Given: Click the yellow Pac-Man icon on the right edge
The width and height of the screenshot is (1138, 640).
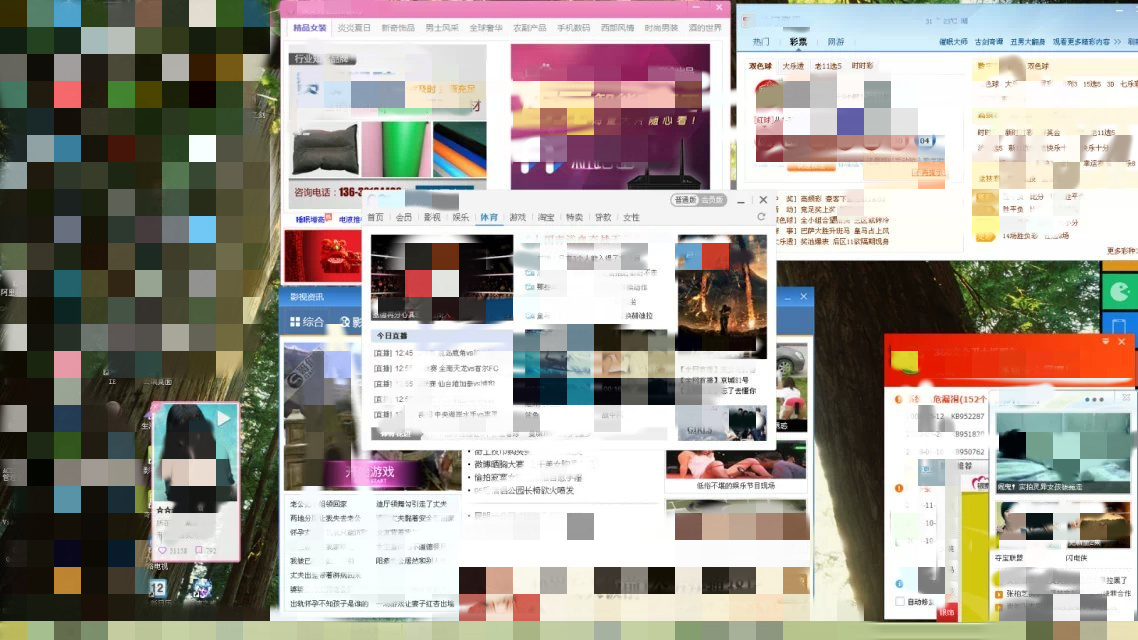Looking at the screenshot, I should 1119,291.
